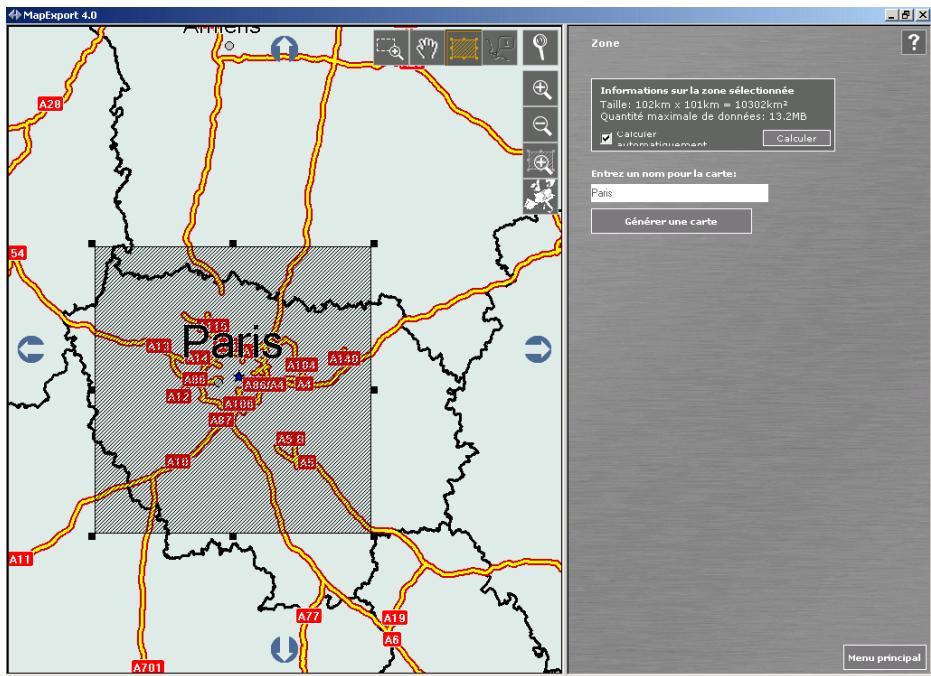Screen dimensions: 931x676
Task: Click the Quantité maximale de données 13.2MB line
Action: [x=703, y=116]
